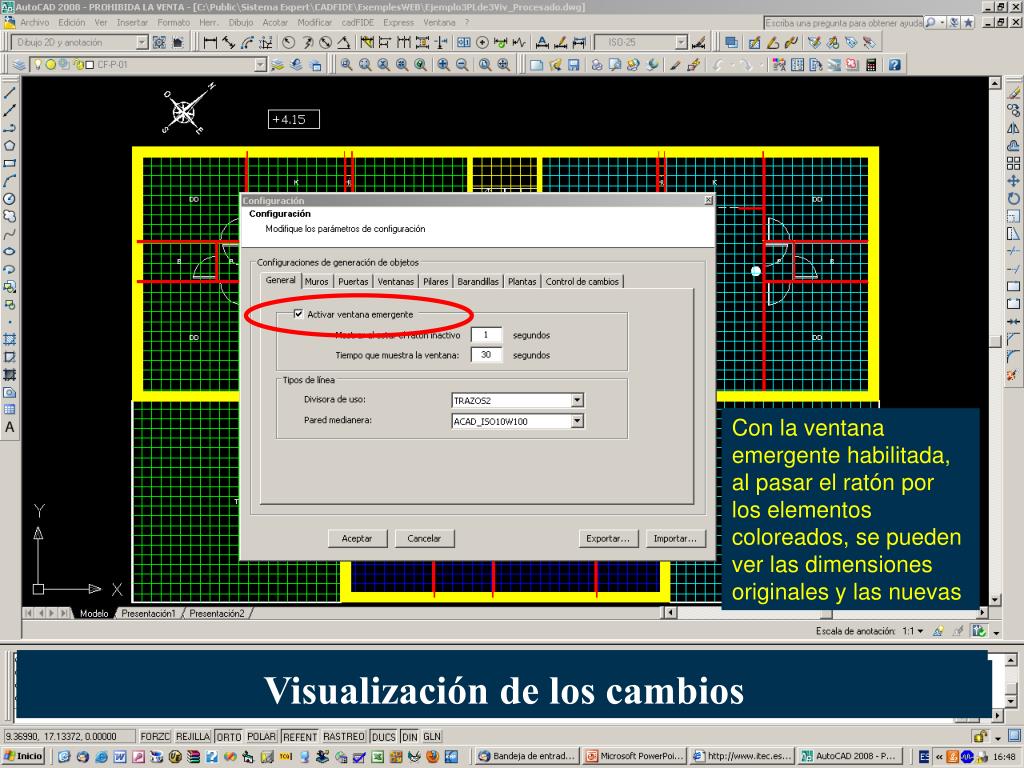Expand the help search options arrow
The height and width of the screenshot is (768, 1024).
(943, 22)
